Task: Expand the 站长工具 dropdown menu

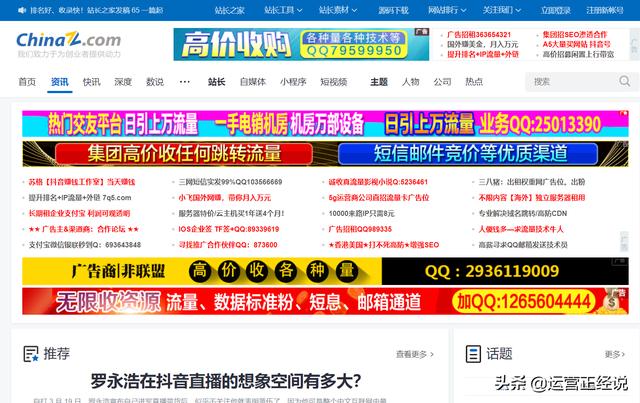Action: 283,10
